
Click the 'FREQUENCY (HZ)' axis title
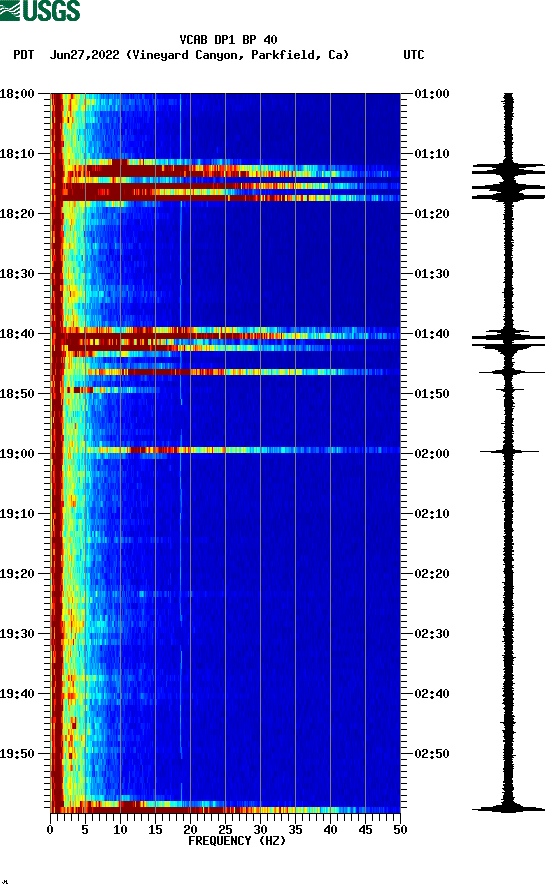pyautogui.click(x=237, y=841)
